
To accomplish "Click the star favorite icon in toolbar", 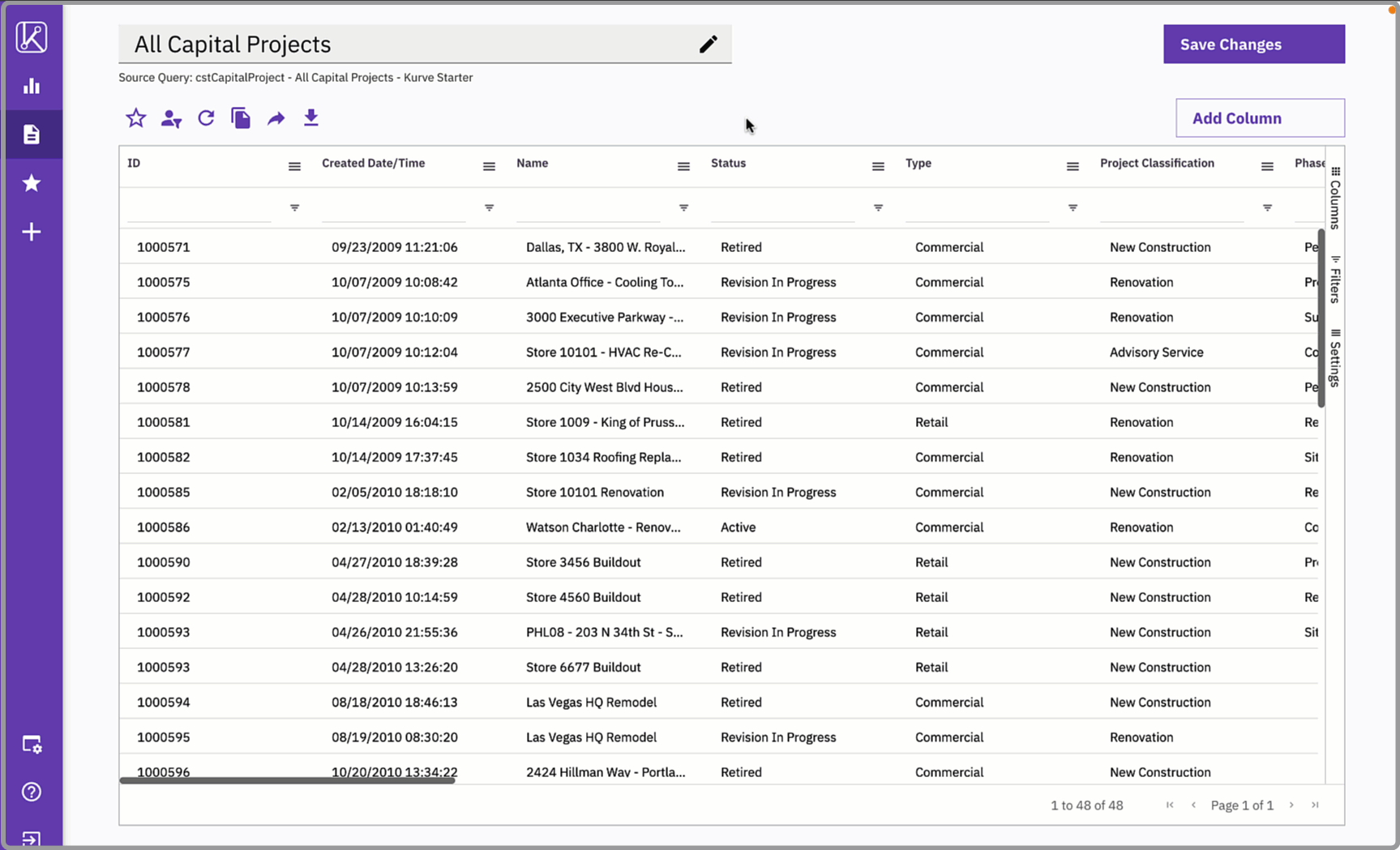I will coord(135,118).
